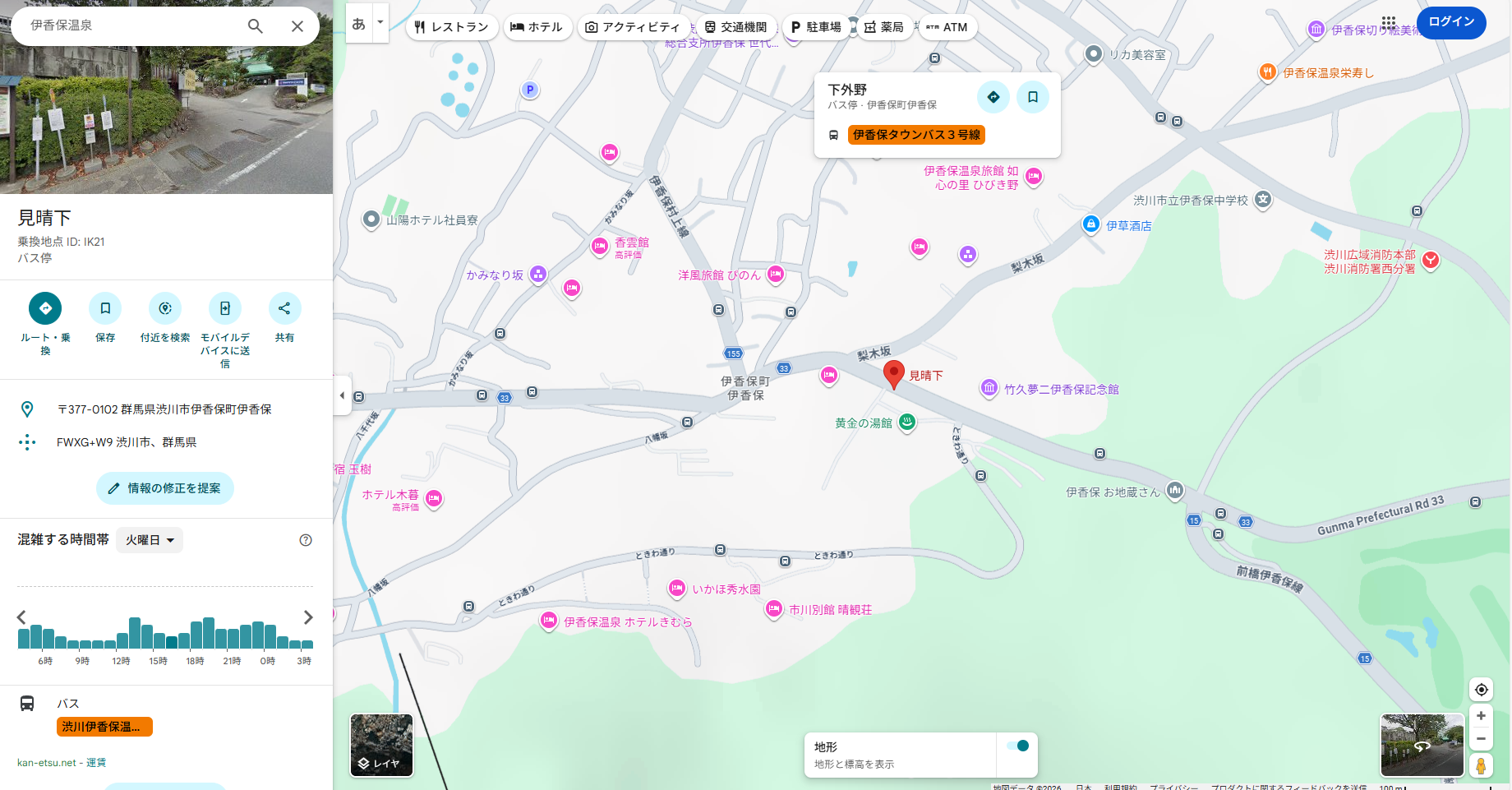Click the search magnifier icon
The image size is (1512, 790).
pyautogui.click(x=256, y=26)
